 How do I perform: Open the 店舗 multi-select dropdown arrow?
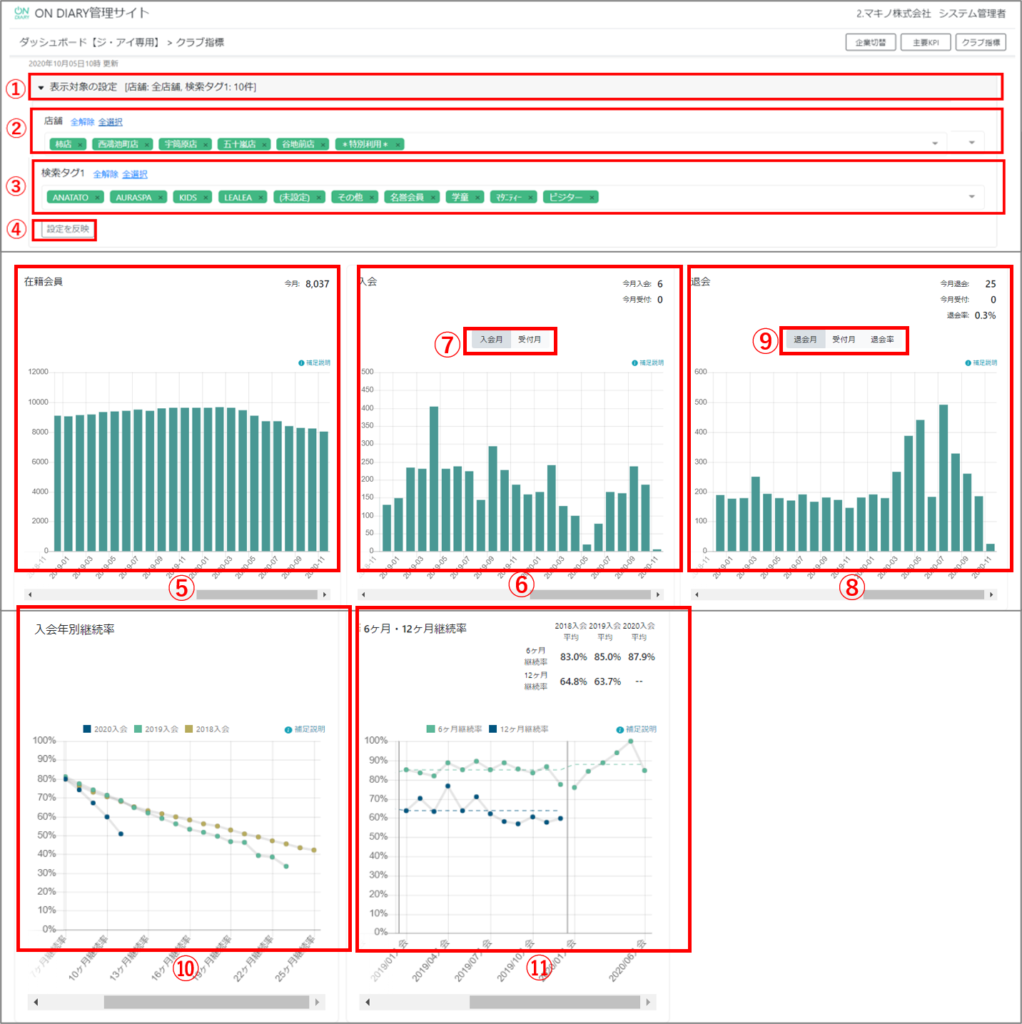click(x=970, y=143)
